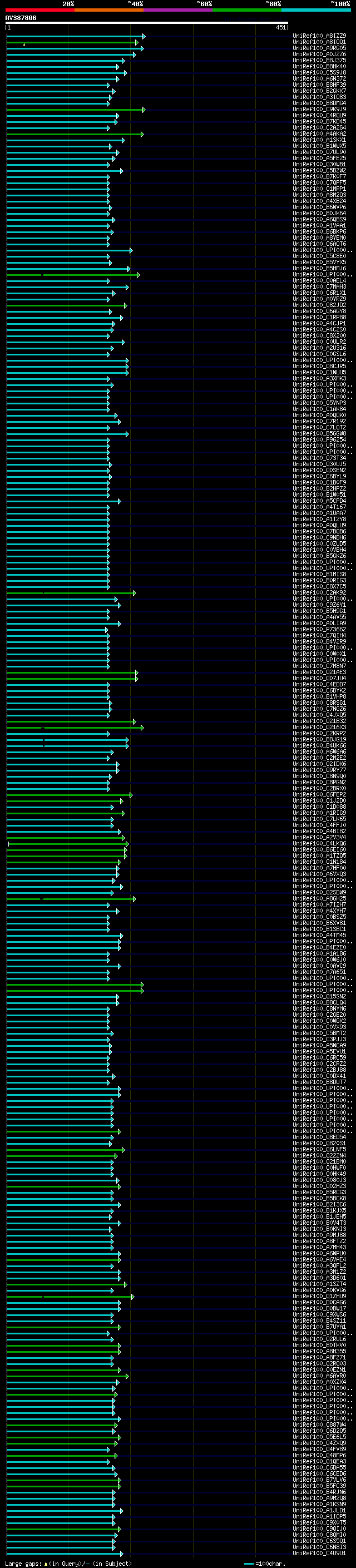Open hit UniRef100_A0JZZ6
356x1568 pixels.
(319, 54)
